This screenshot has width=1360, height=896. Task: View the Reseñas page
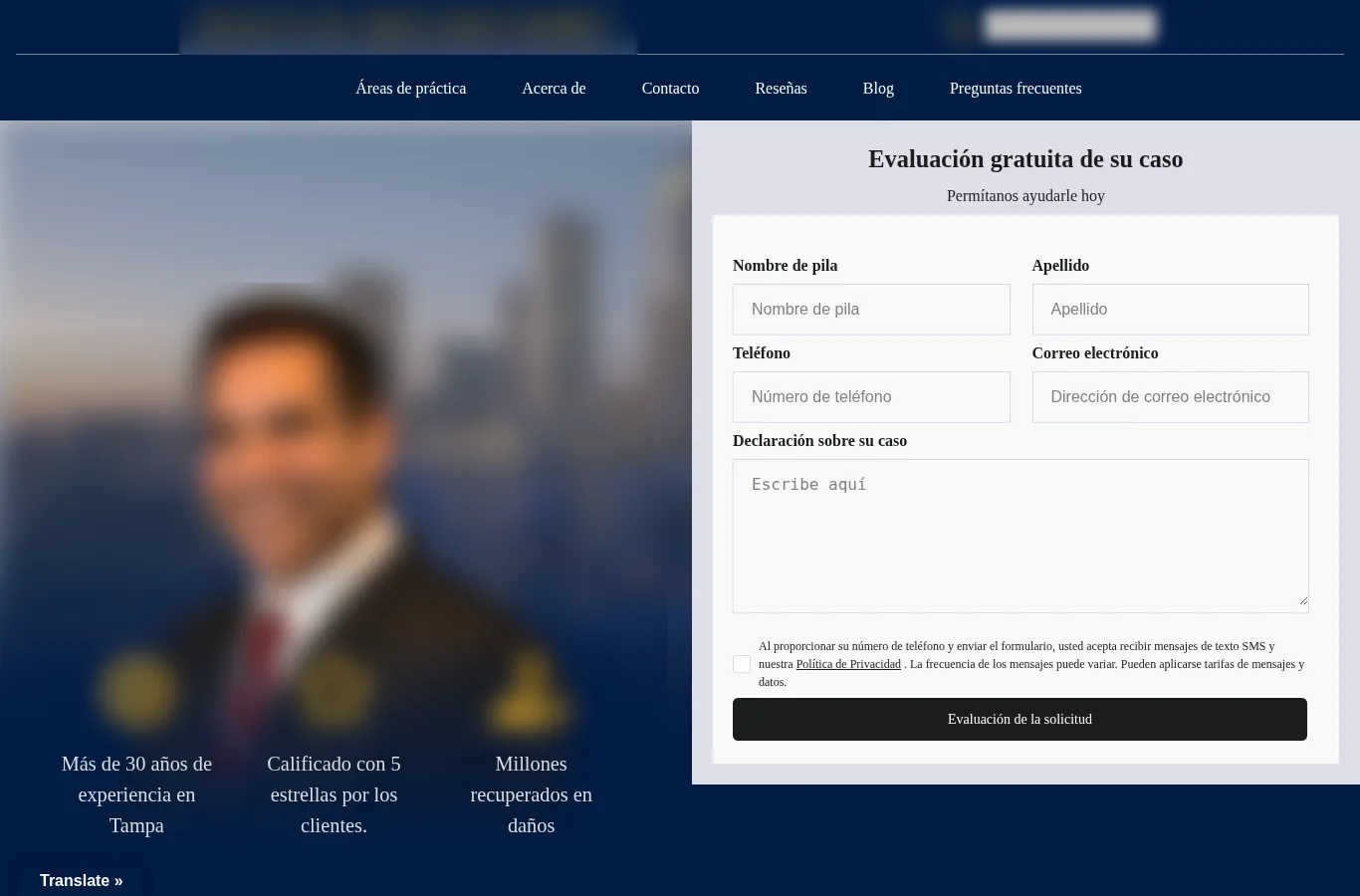pyautogui.click(x=781, y=89)
